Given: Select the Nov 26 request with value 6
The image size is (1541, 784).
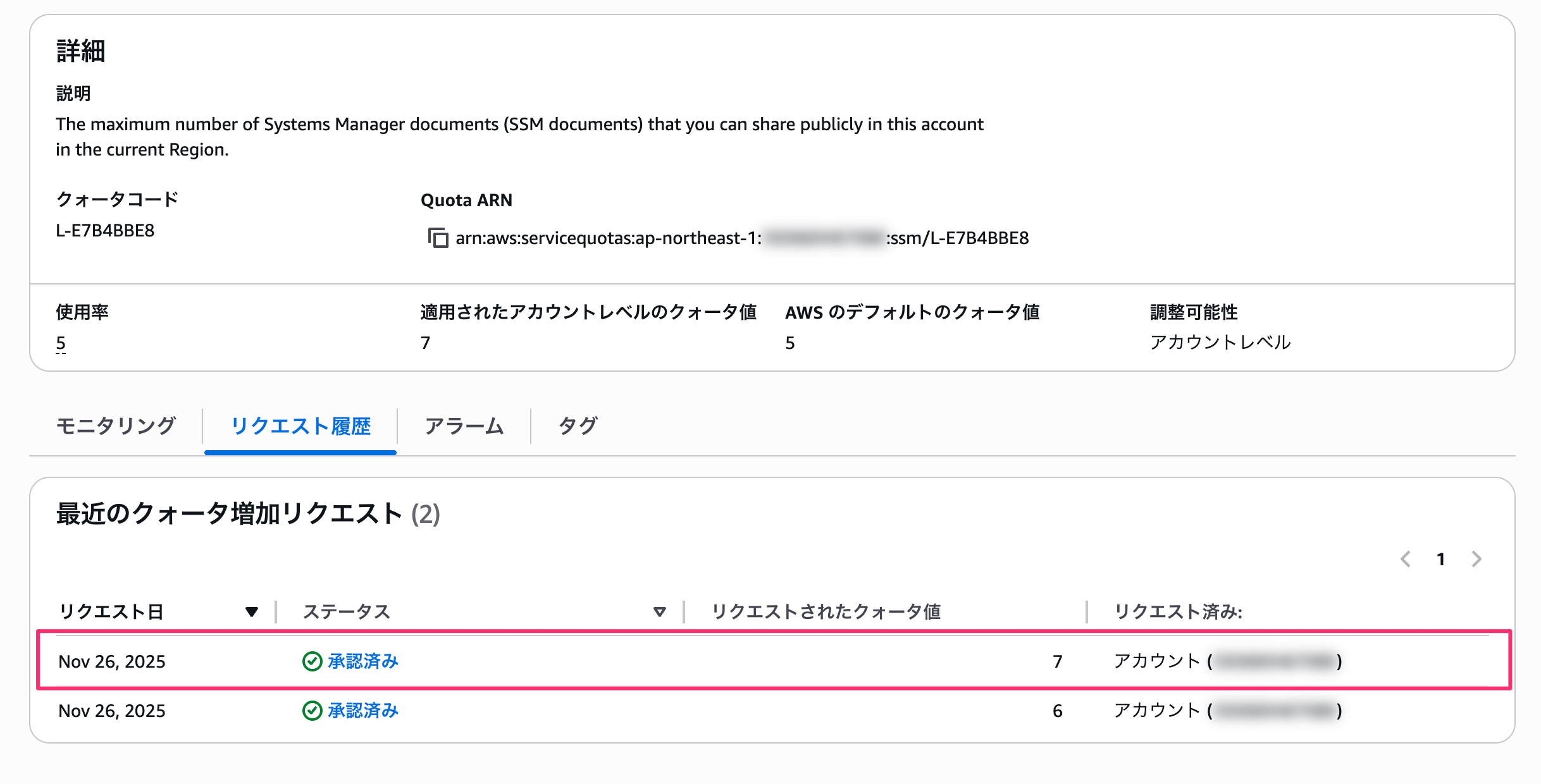Looking at the screenshot, I should coord(633,711).
